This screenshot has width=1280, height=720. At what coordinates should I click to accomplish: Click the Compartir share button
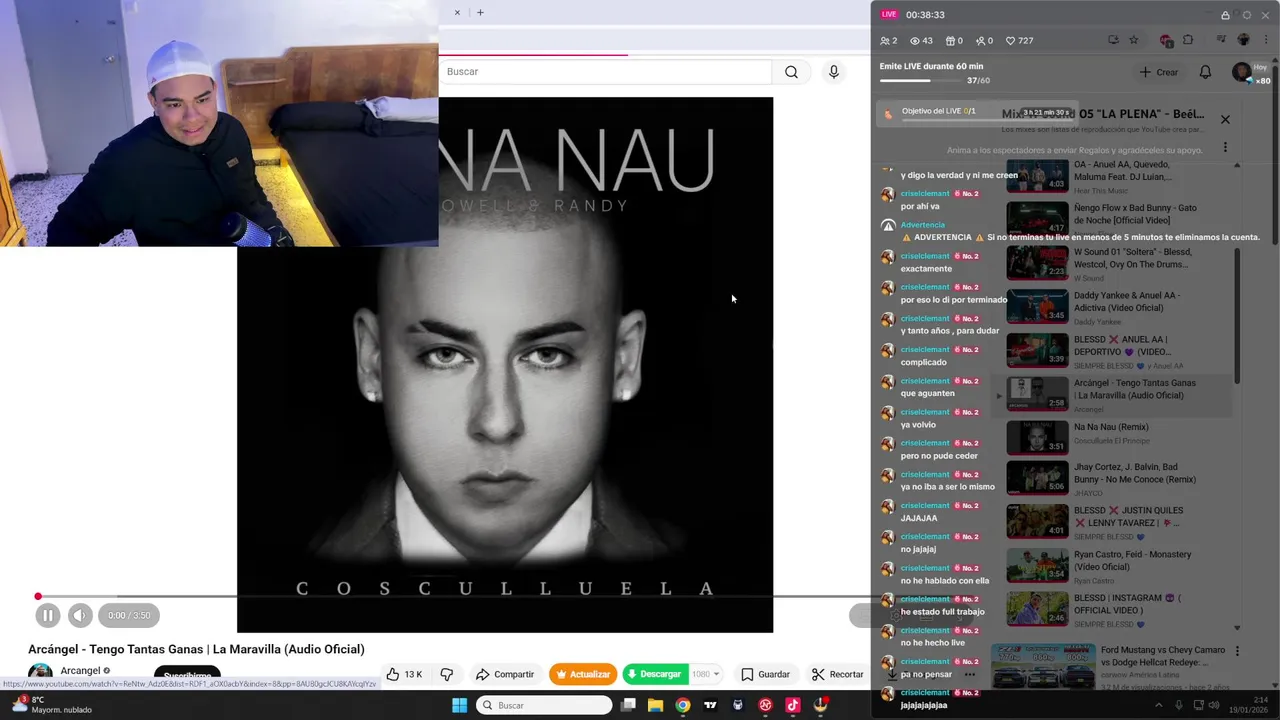point(505,674)
